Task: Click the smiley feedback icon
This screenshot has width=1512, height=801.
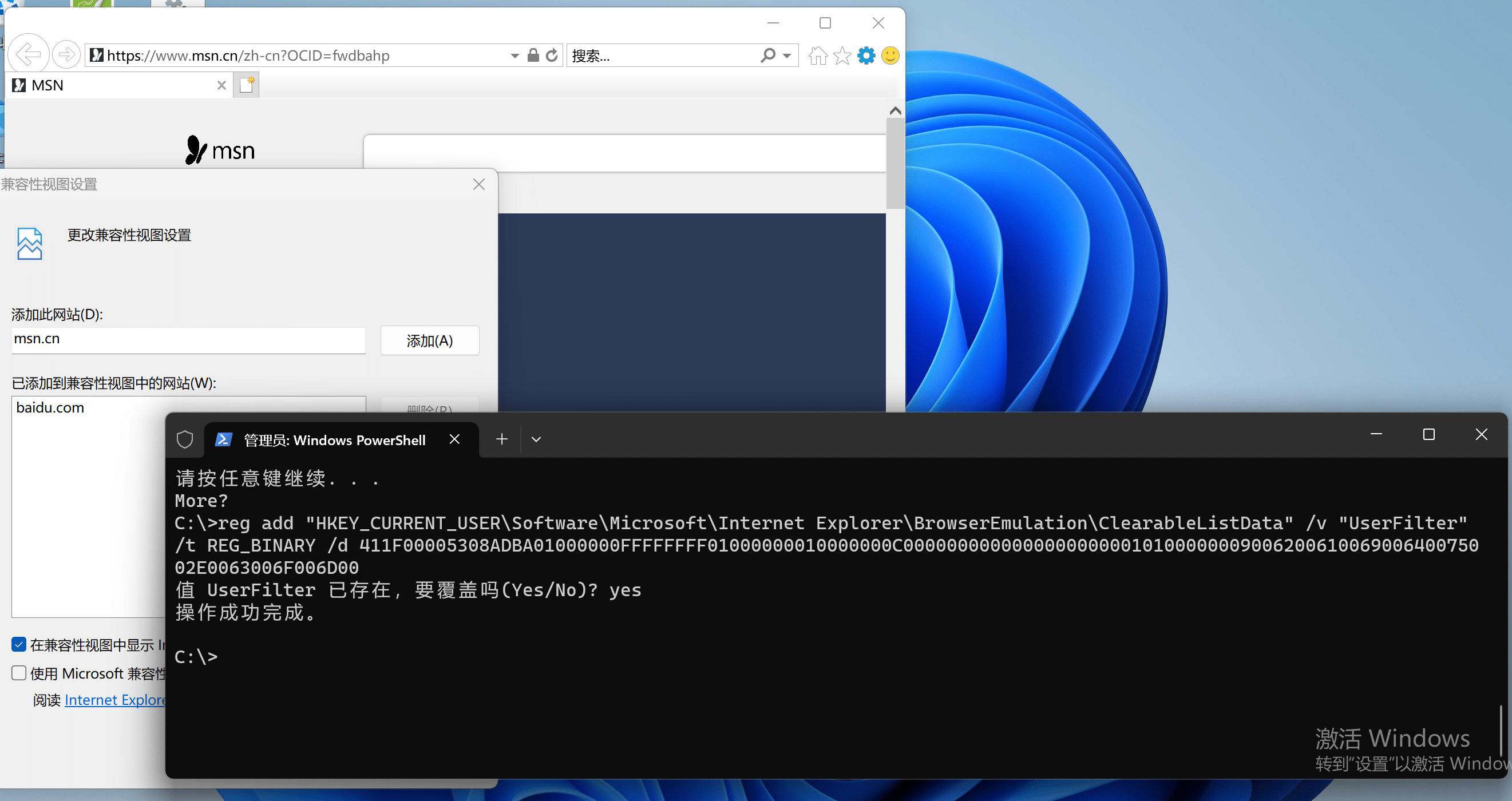Action: tap(890, 55)
